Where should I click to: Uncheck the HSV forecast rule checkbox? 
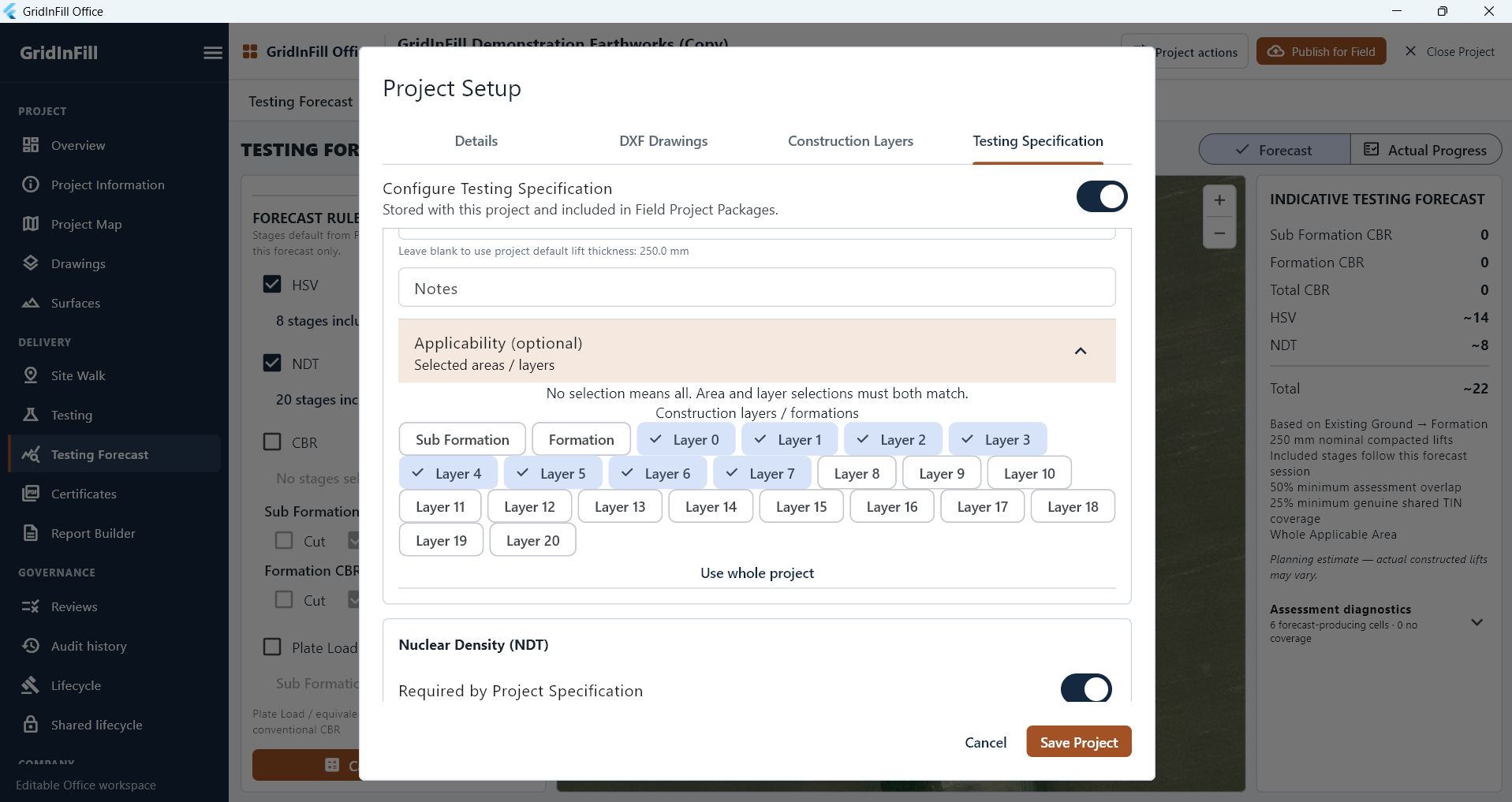point(272,285)
